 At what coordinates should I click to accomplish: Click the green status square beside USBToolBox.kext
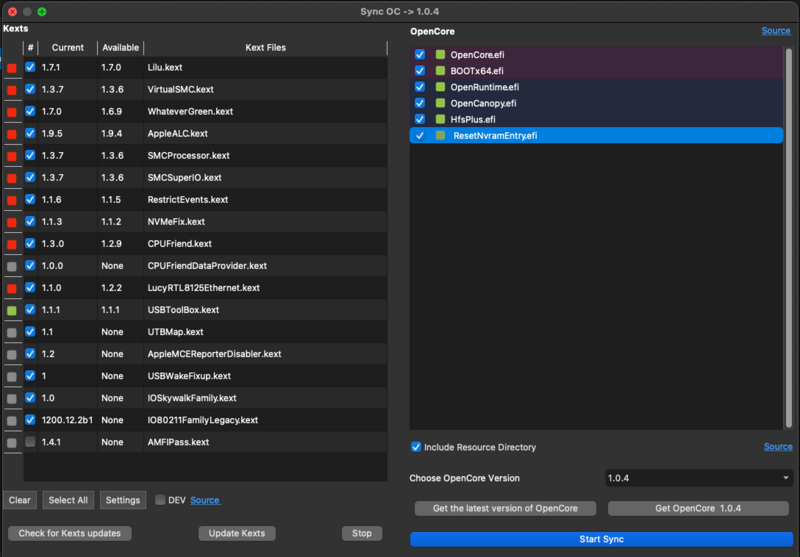[12, 310]
